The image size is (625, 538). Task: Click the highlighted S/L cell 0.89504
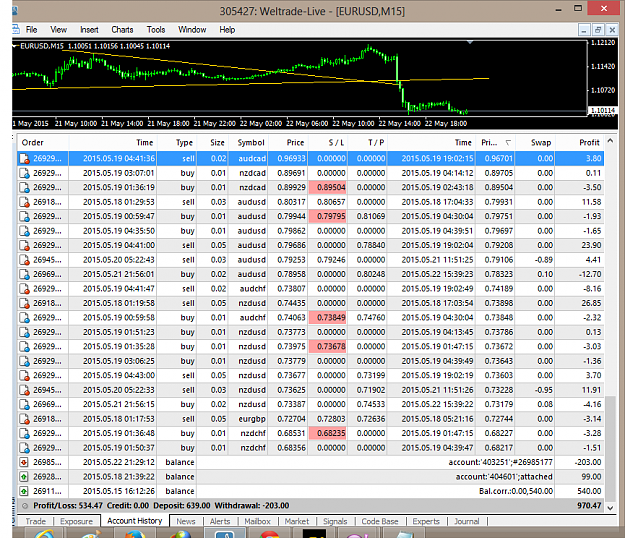[328, 188]
